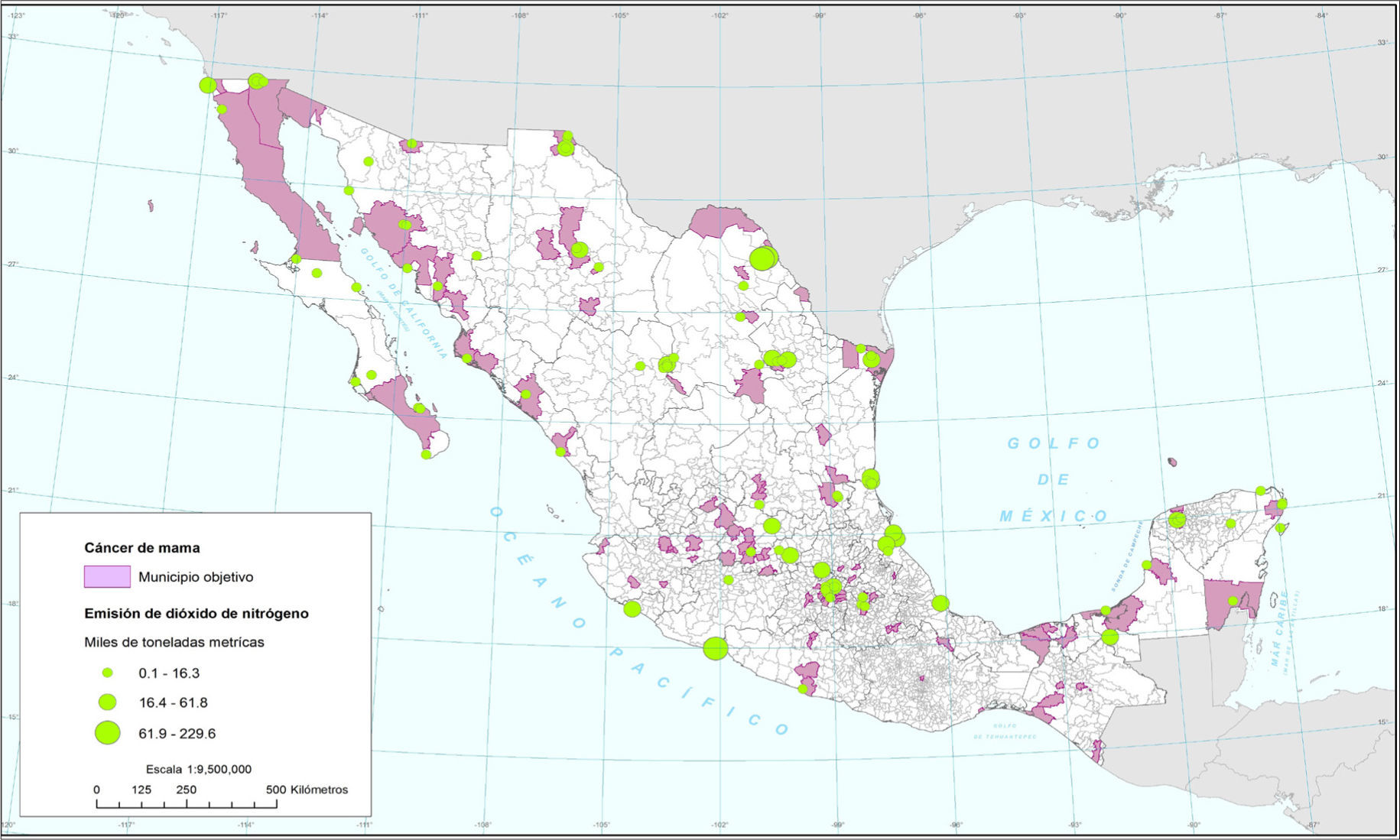The width and height of the screenshot is (1400, 840).
Task: Click the green circle on Yucatán's north coast
Action: point(1177,520)
